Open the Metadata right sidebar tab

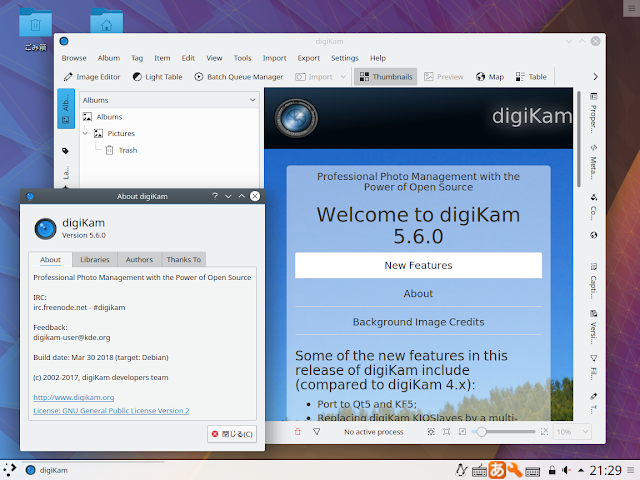pos(593,162)
